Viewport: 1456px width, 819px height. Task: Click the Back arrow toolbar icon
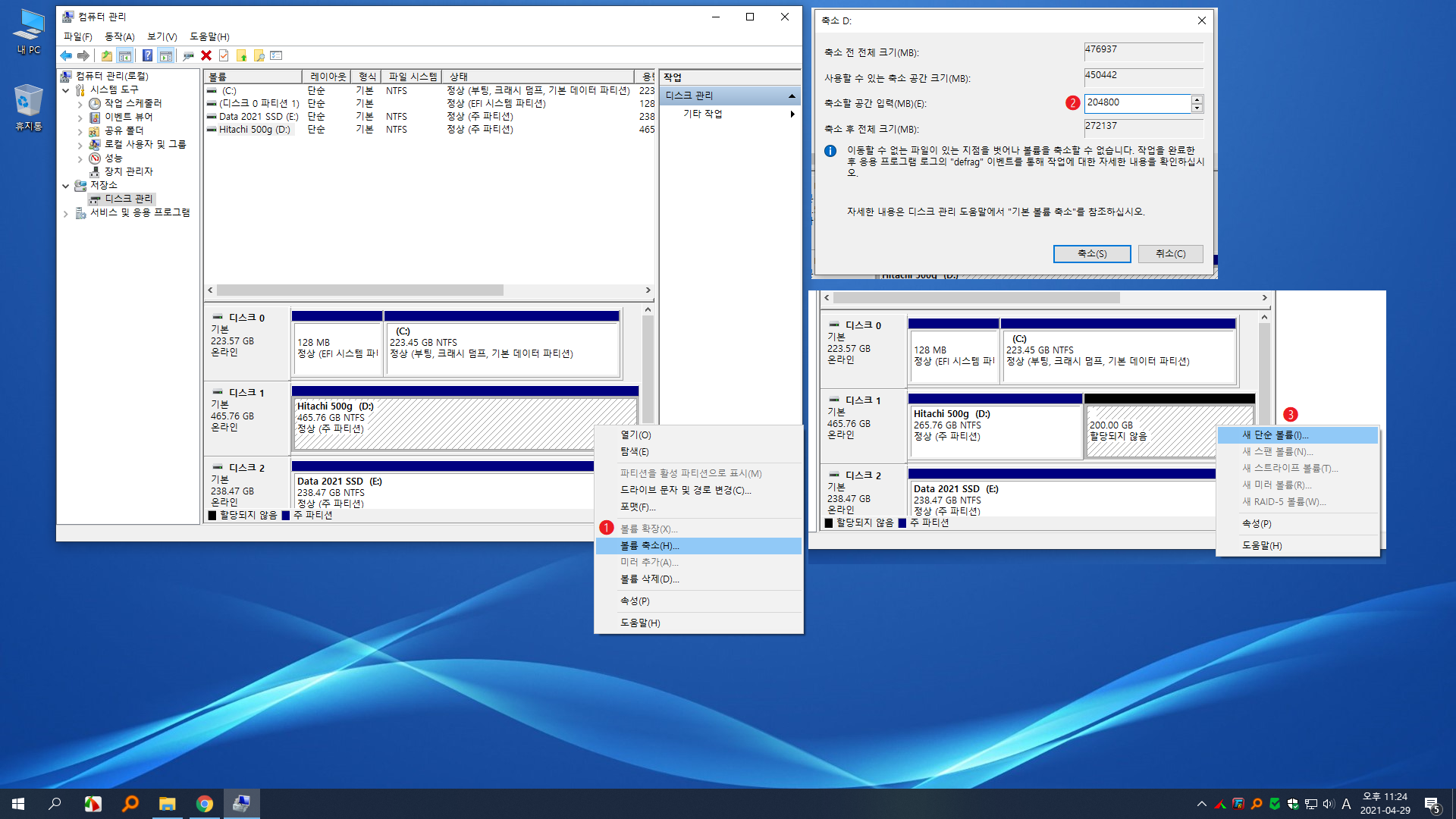66,55
